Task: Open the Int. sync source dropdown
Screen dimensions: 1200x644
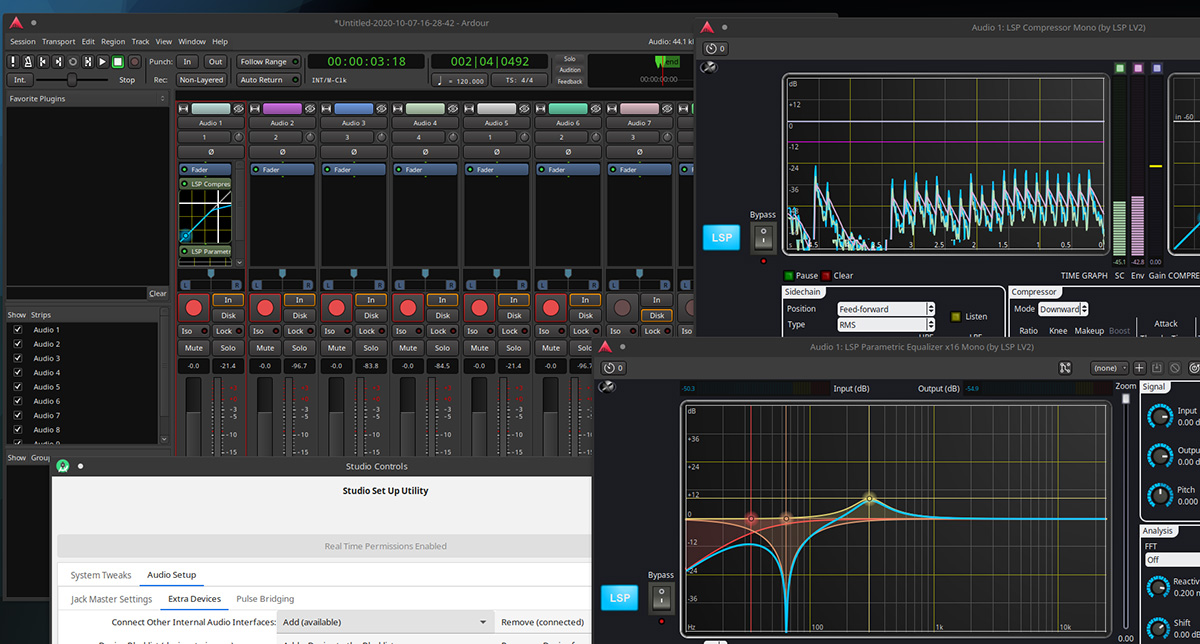Action: point(20,80)
